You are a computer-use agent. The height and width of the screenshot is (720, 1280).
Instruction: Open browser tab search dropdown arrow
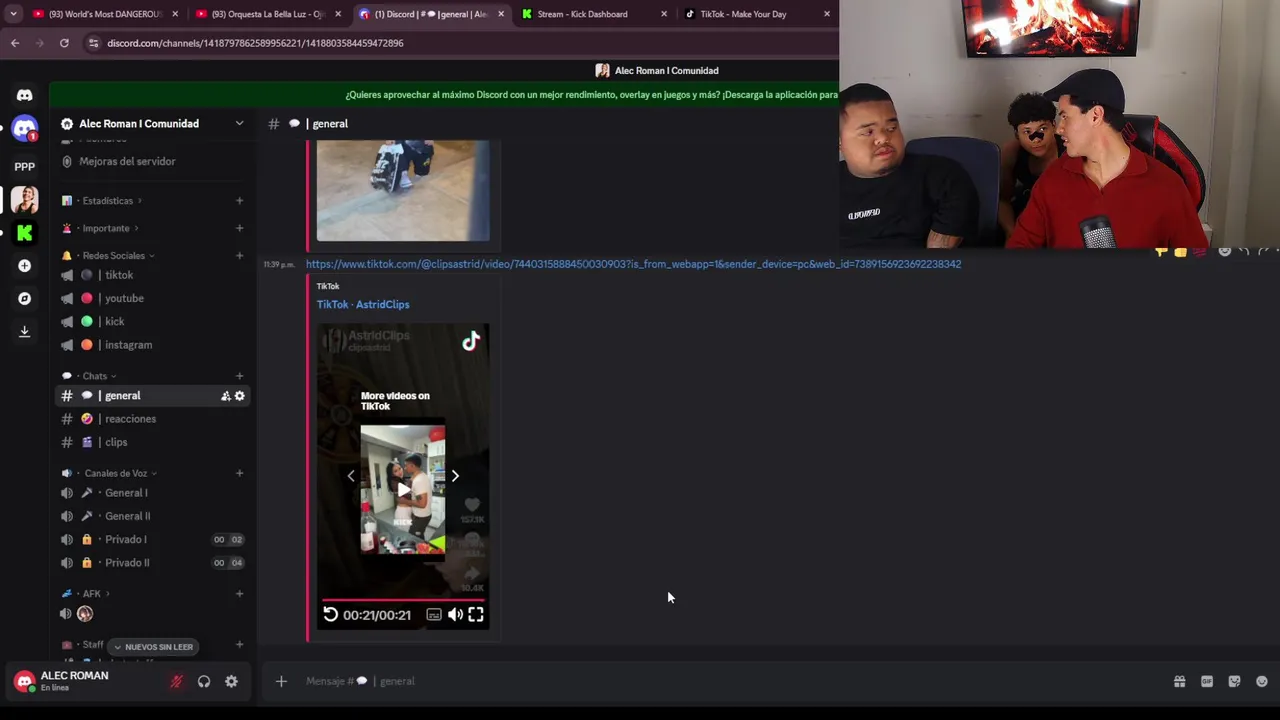[x=13, y=14]
